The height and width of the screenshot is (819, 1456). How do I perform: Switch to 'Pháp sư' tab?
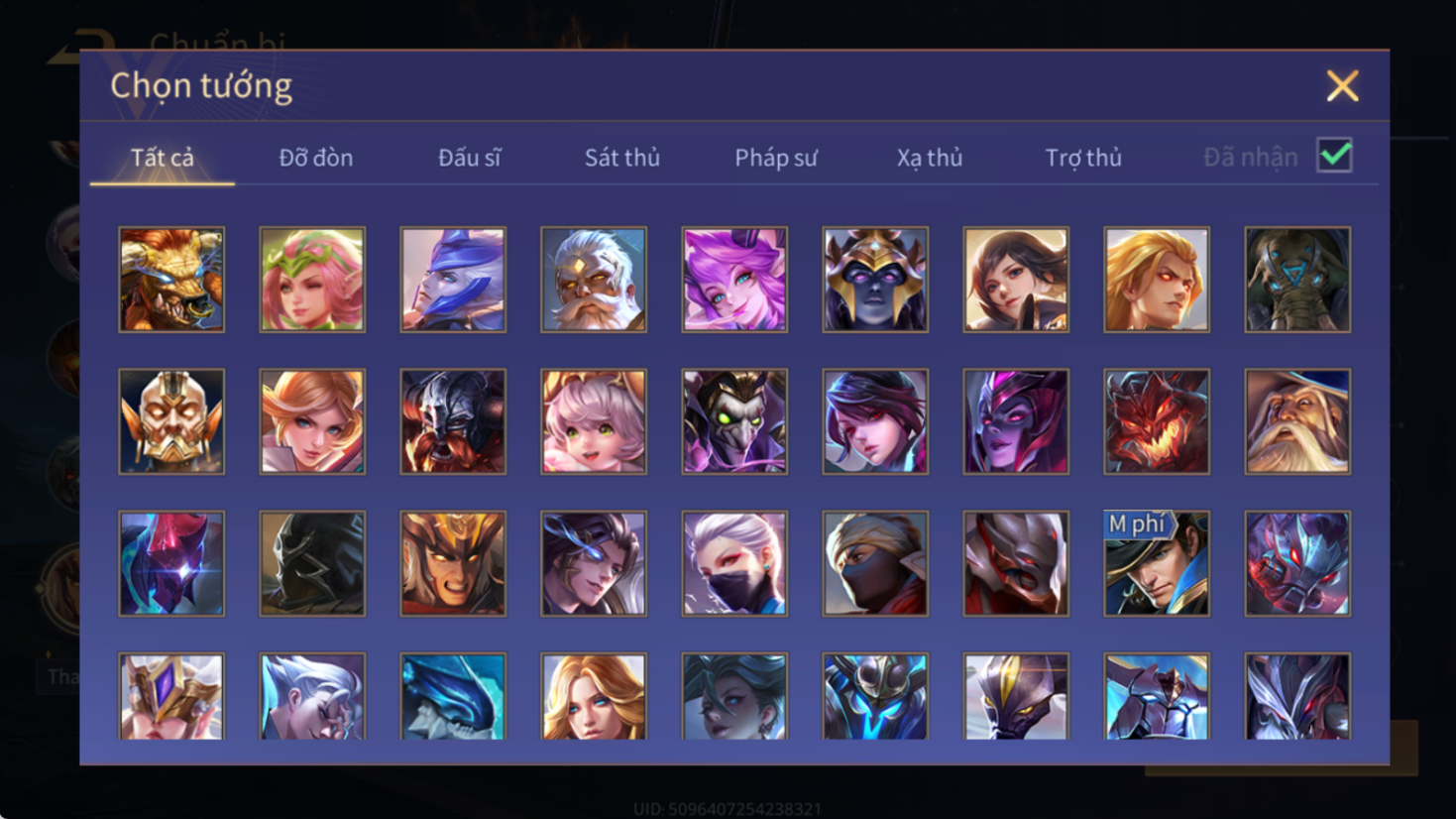pos(776,158)
